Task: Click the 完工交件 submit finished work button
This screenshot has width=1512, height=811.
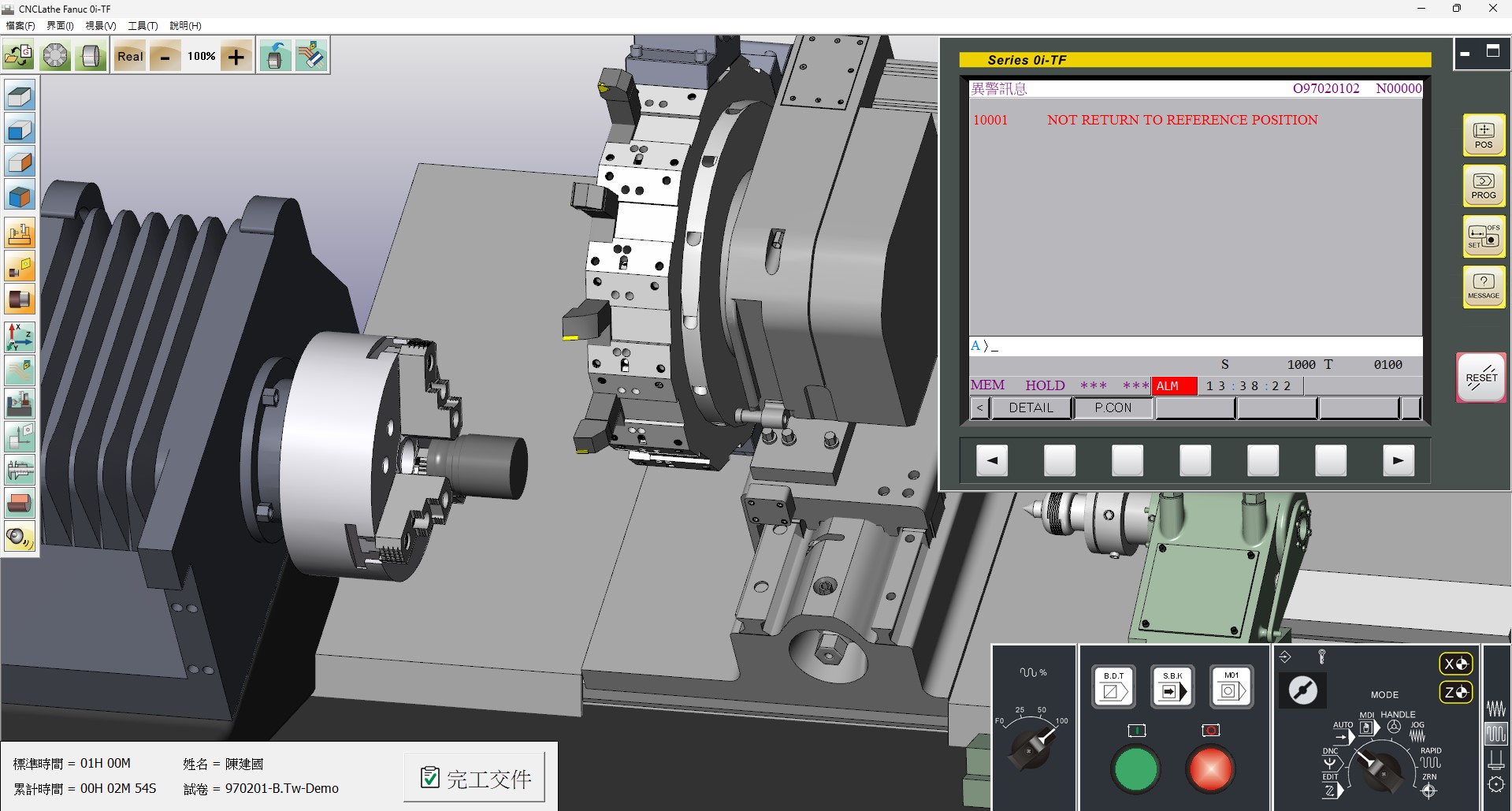Action: point(474,778)
